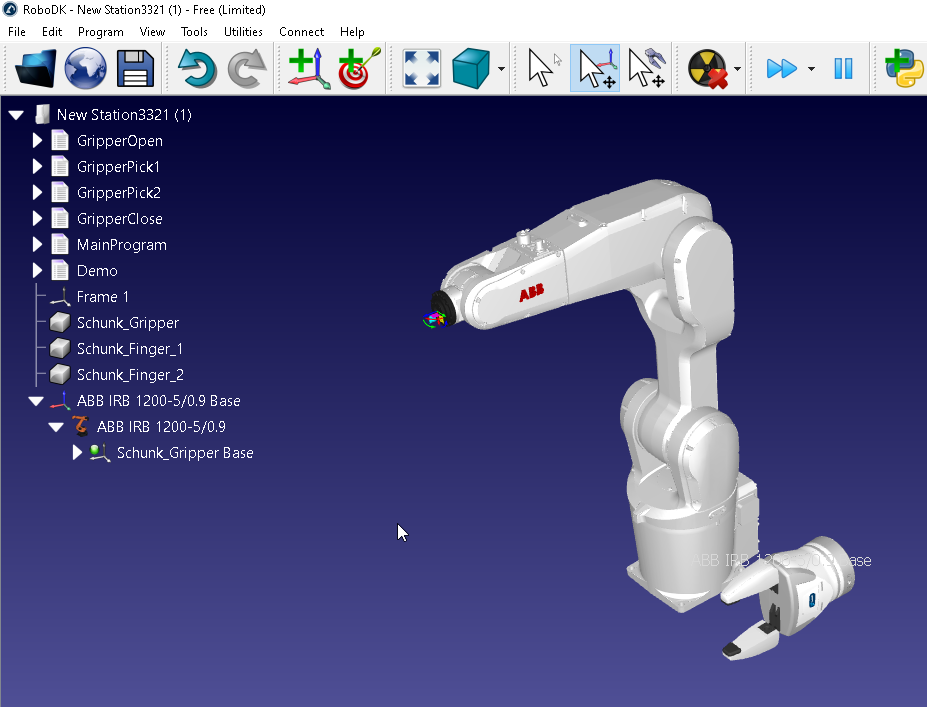Expand the GripperClose program
The height and width of the screenshot is (707, 927).
[37, 219]
